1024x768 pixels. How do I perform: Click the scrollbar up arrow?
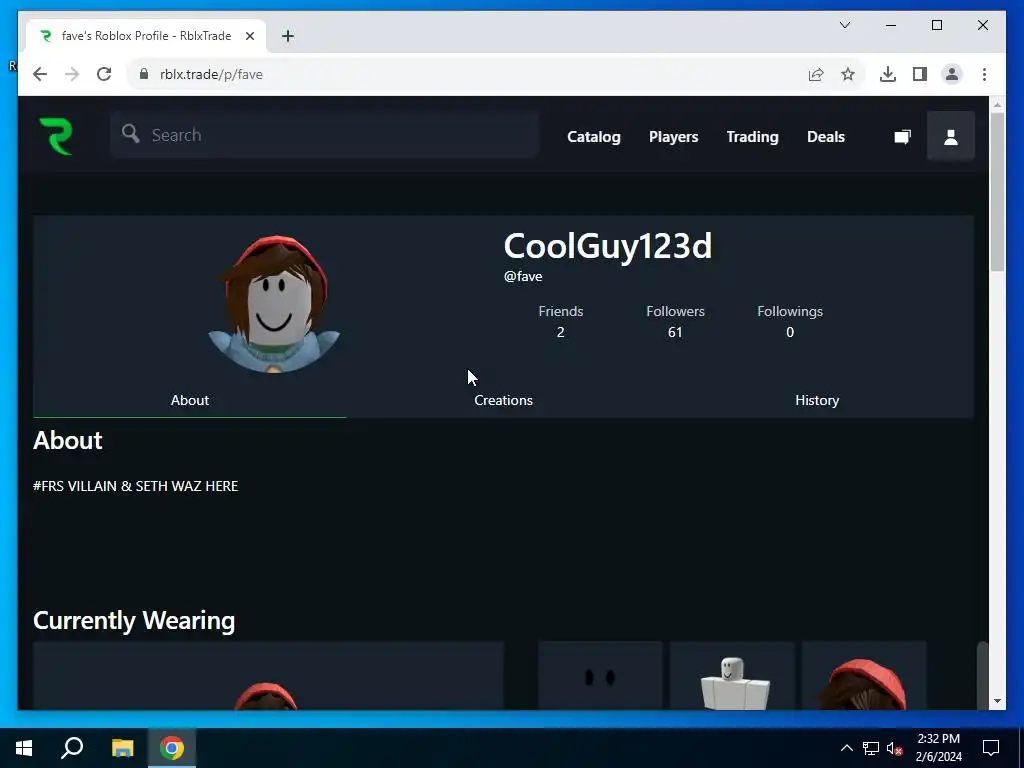click(997, 104)
